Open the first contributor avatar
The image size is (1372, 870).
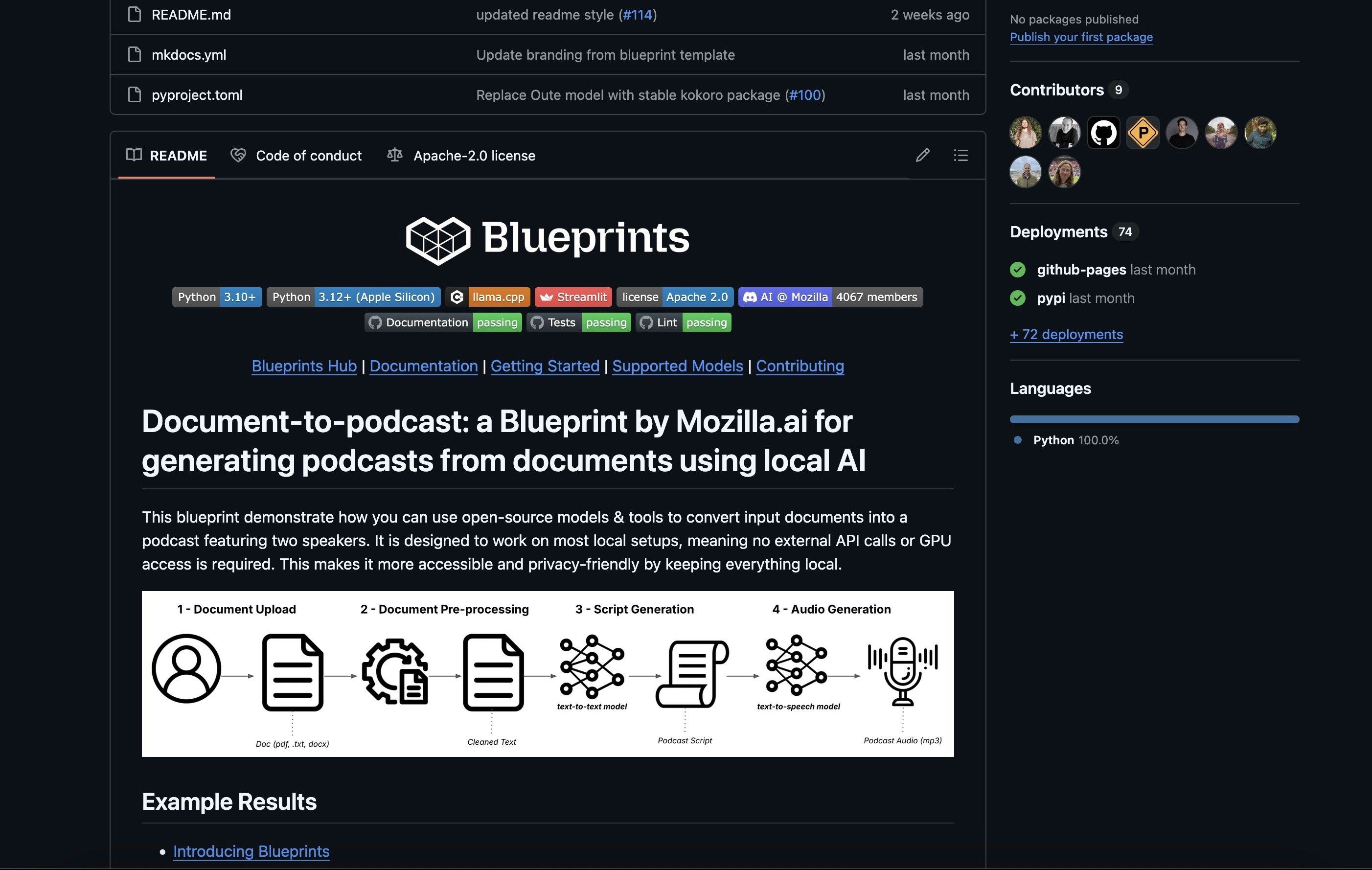[1026, 133]
